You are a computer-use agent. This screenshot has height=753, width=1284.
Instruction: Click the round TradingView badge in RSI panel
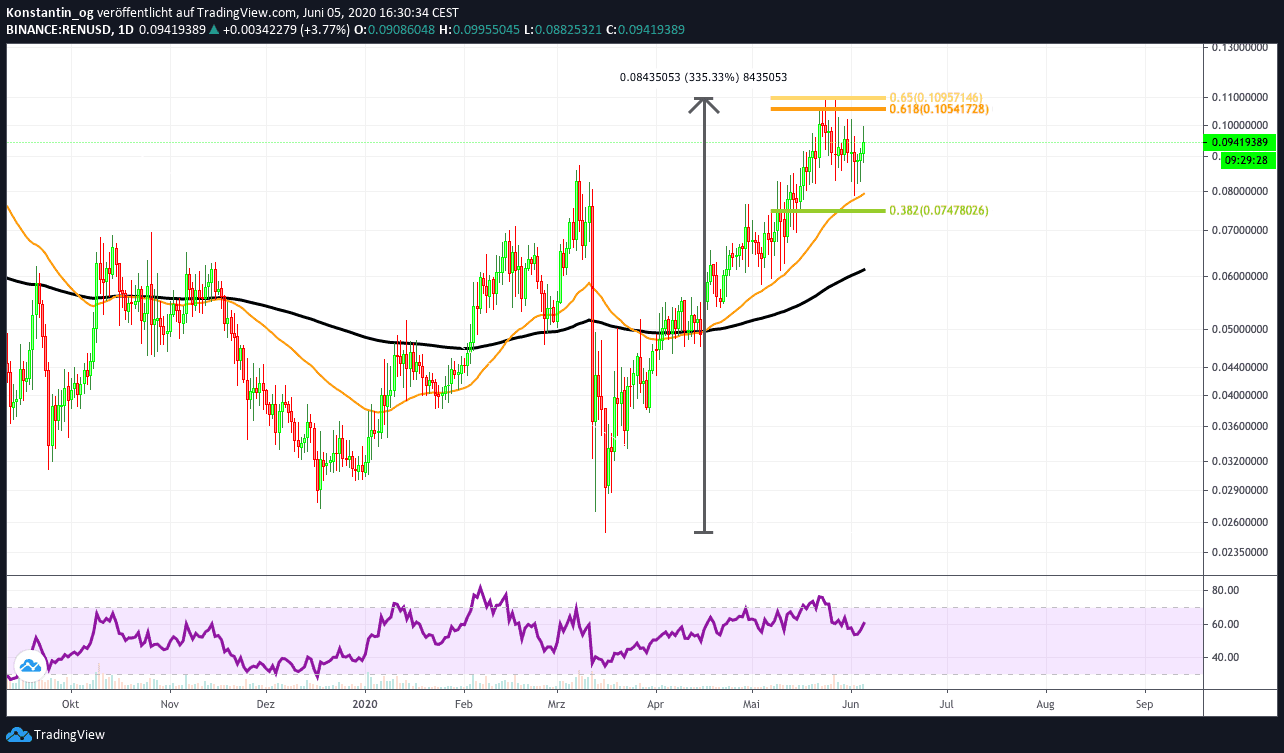(29, 665)
